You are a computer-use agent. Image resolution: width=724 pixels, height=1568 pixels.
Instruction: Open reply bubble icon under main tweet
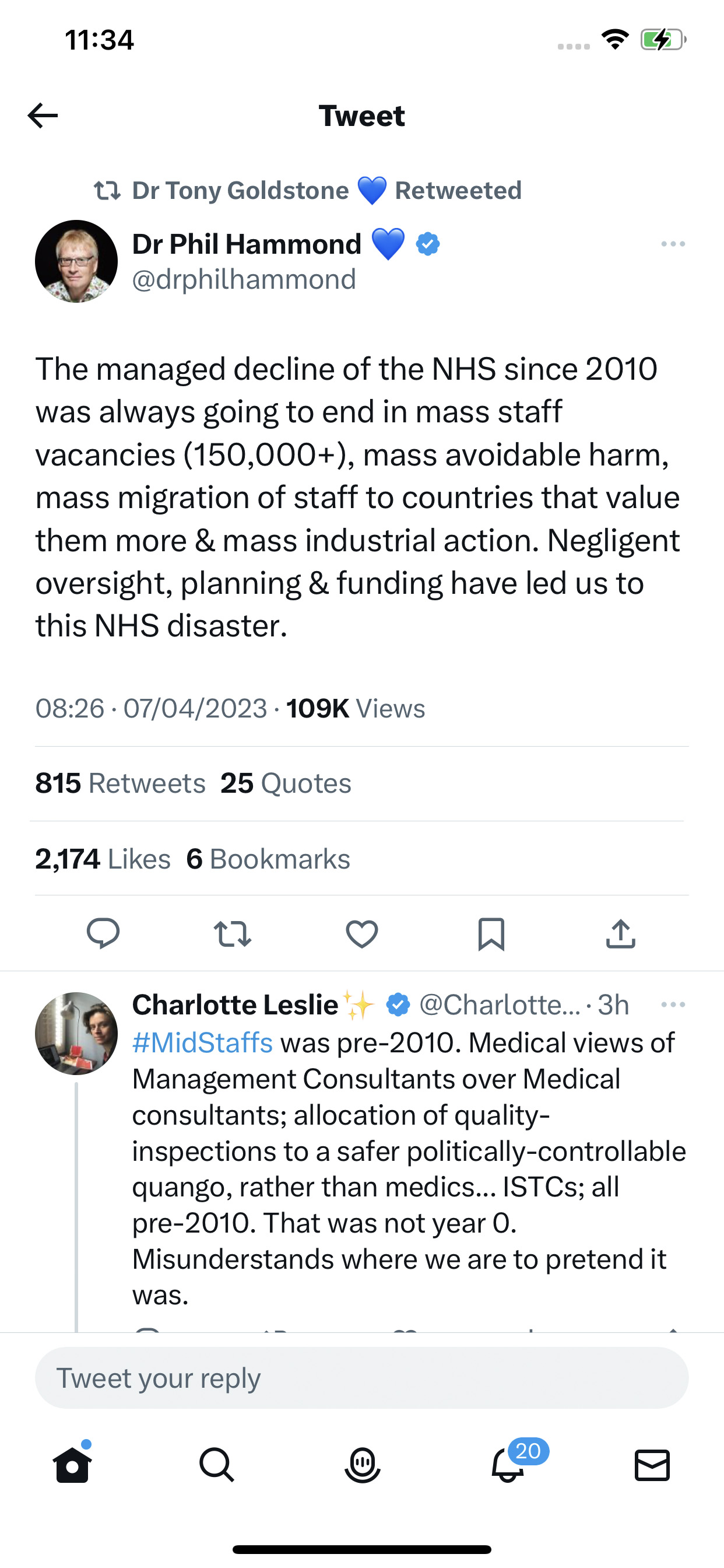point(103,933)
